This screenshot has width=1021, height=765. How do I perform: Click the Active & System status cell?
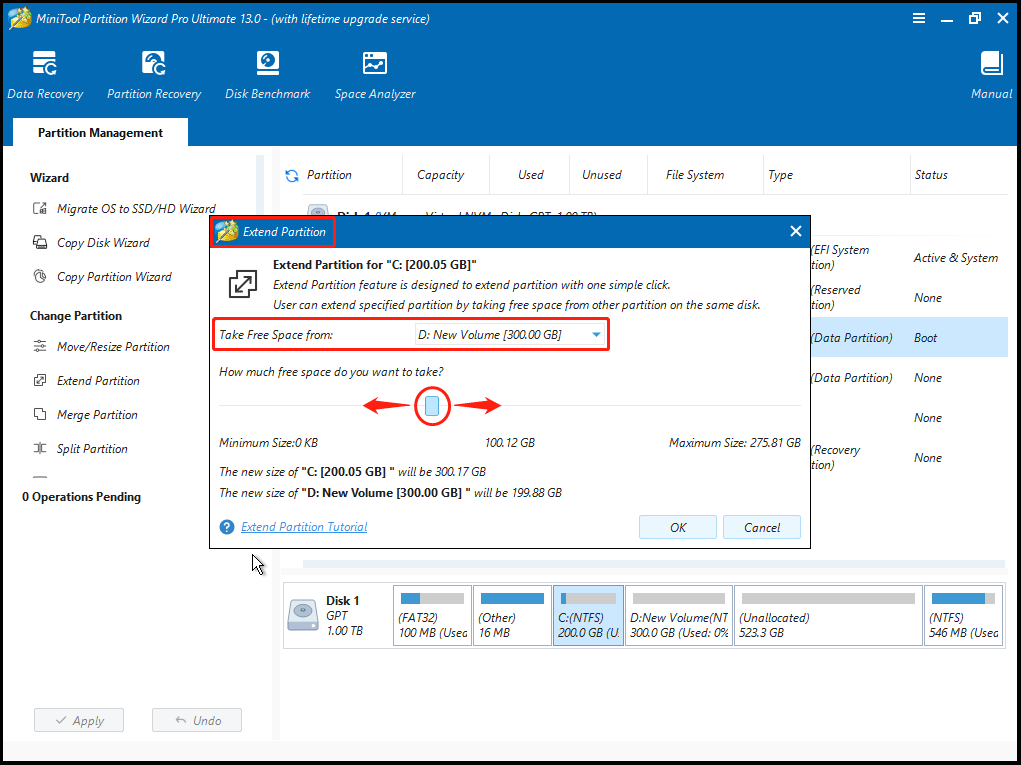pyautogui.click(x=955, y=258)
